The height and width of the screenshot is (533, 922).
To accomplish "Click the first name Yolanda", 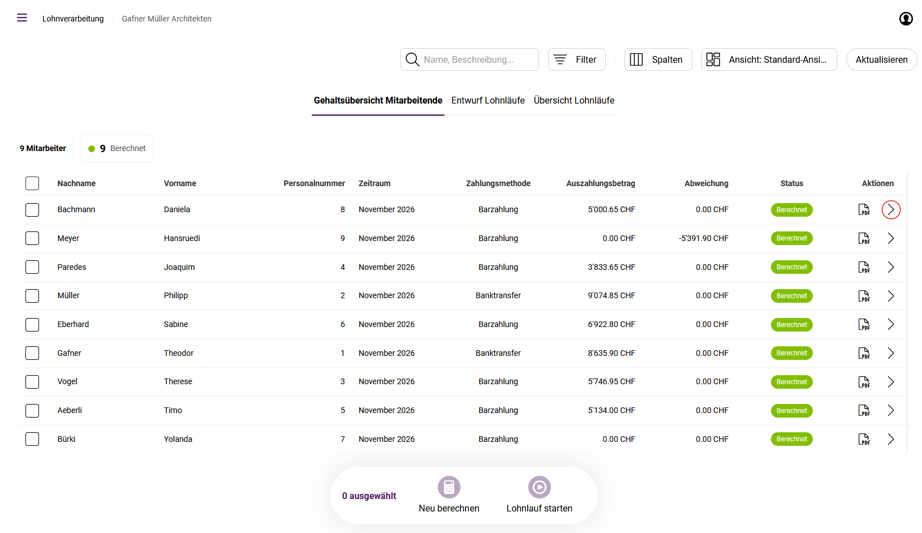I will click(178, 439).
